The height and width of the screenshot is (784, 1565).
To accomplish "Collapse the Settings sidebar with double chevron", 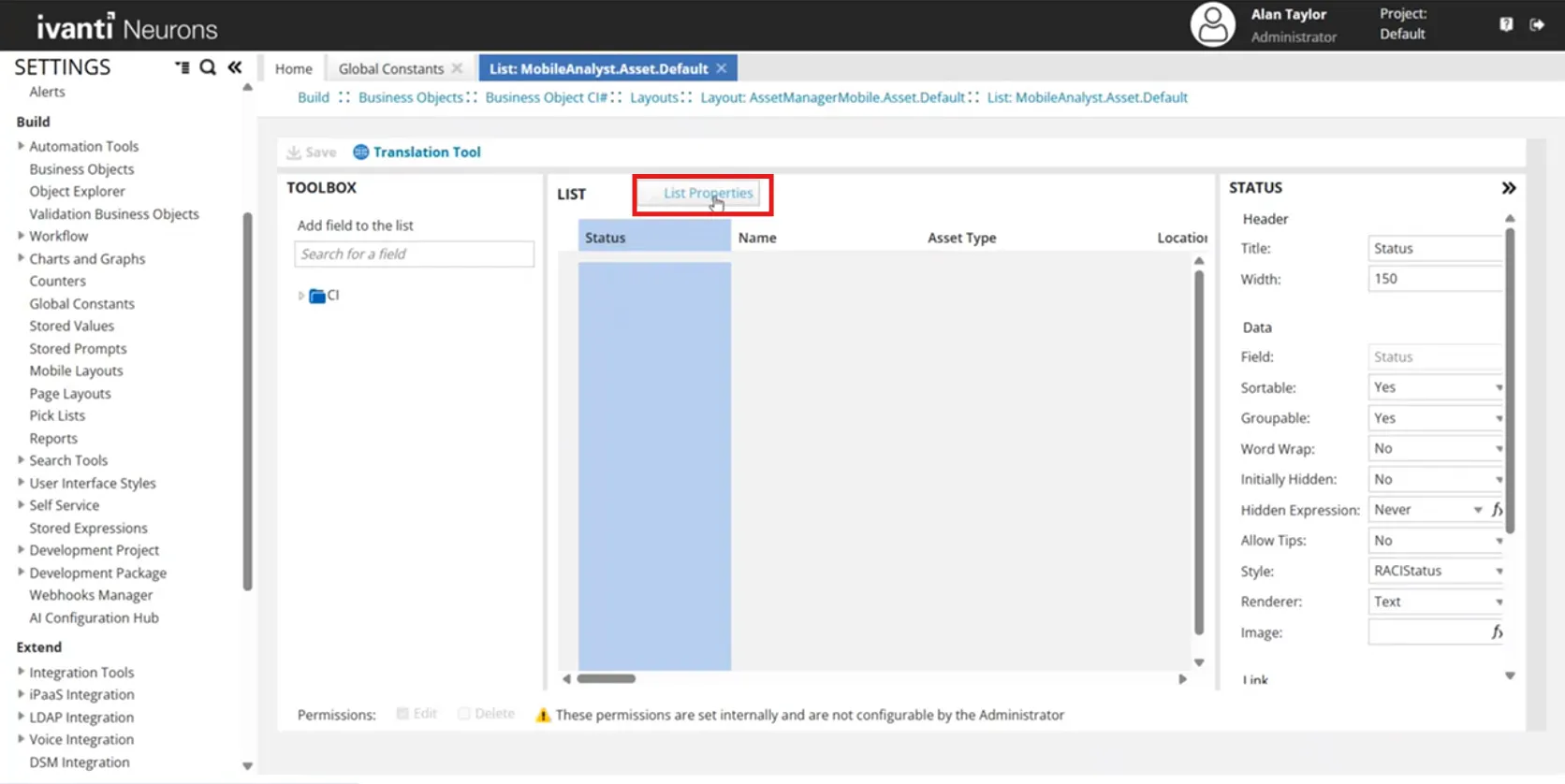I will click(235, 67).
